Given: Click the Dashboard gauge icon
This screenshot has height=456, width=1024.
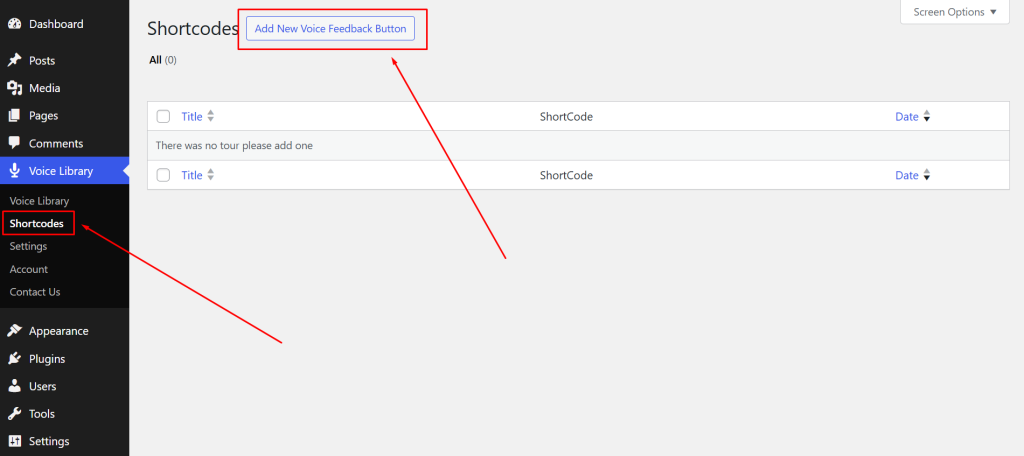Looking at the screenshot, I should [14, 24].
